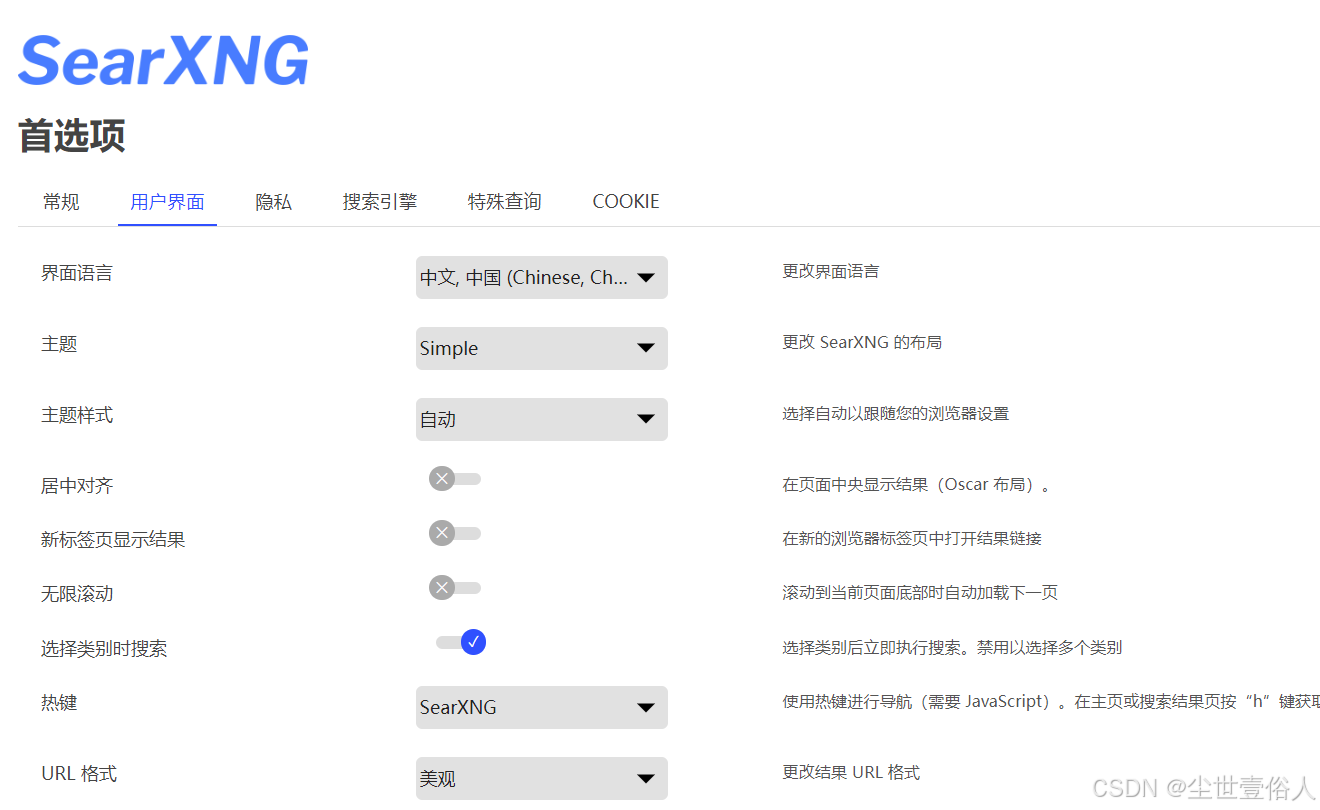Open the 用户界面 tab
1320x810 pixels.
tap(167, 202)
